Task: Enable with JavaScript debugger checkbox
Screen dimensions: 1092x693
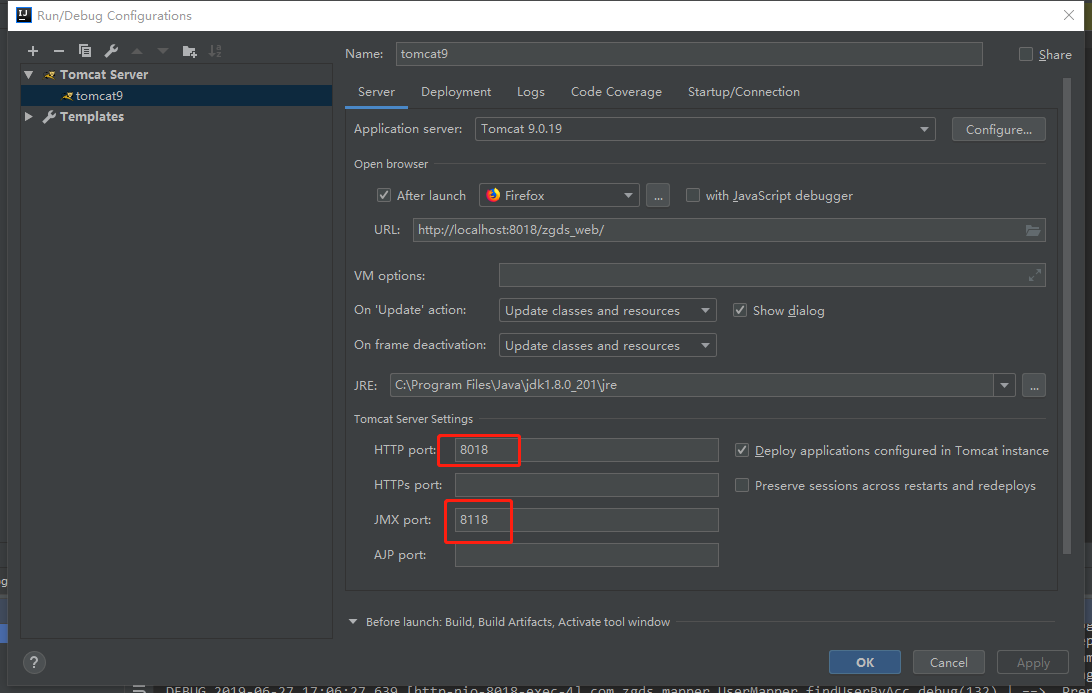Action: 693,195
